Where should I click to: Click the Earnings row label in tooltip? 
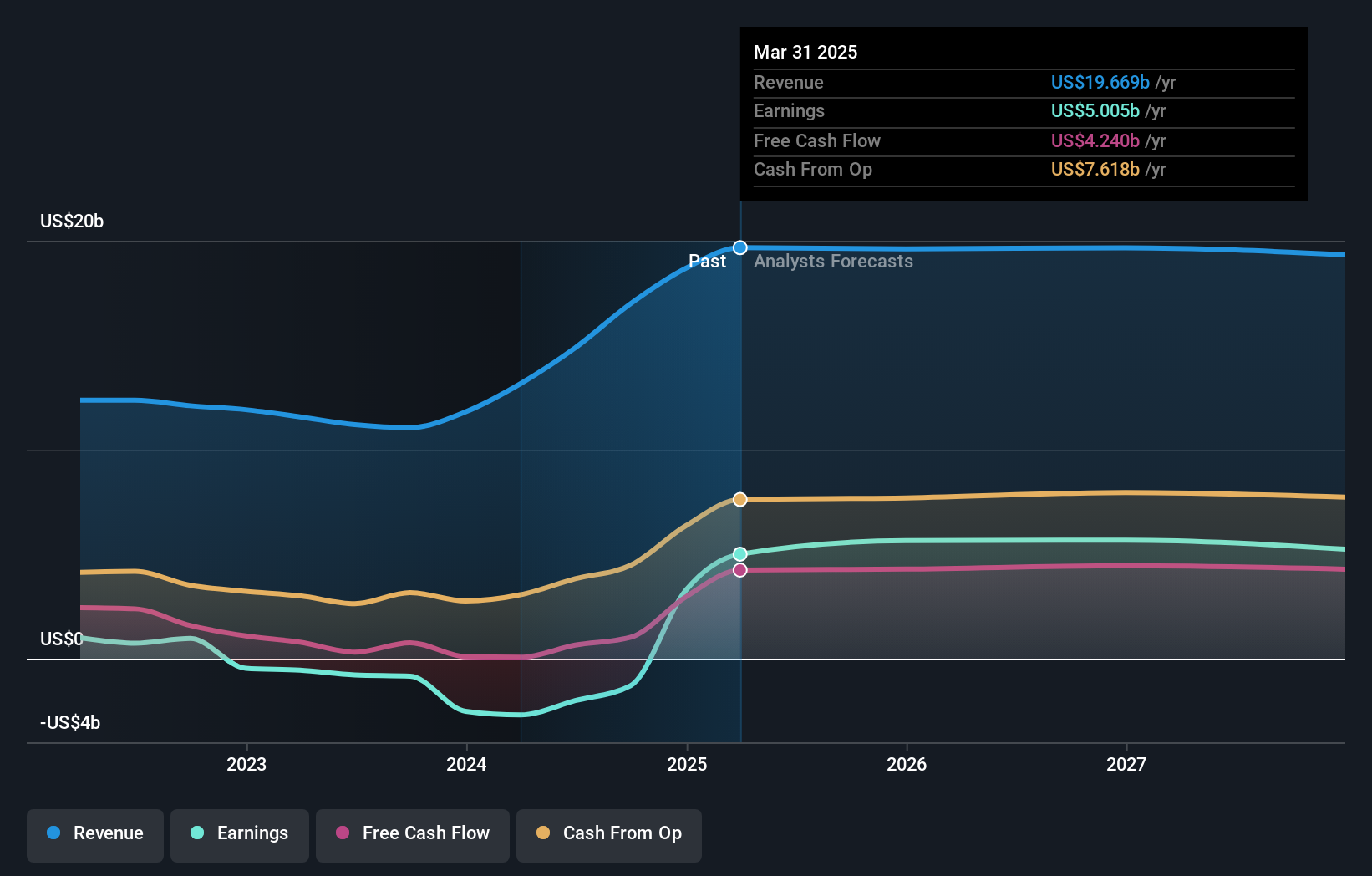coord(789,110)
